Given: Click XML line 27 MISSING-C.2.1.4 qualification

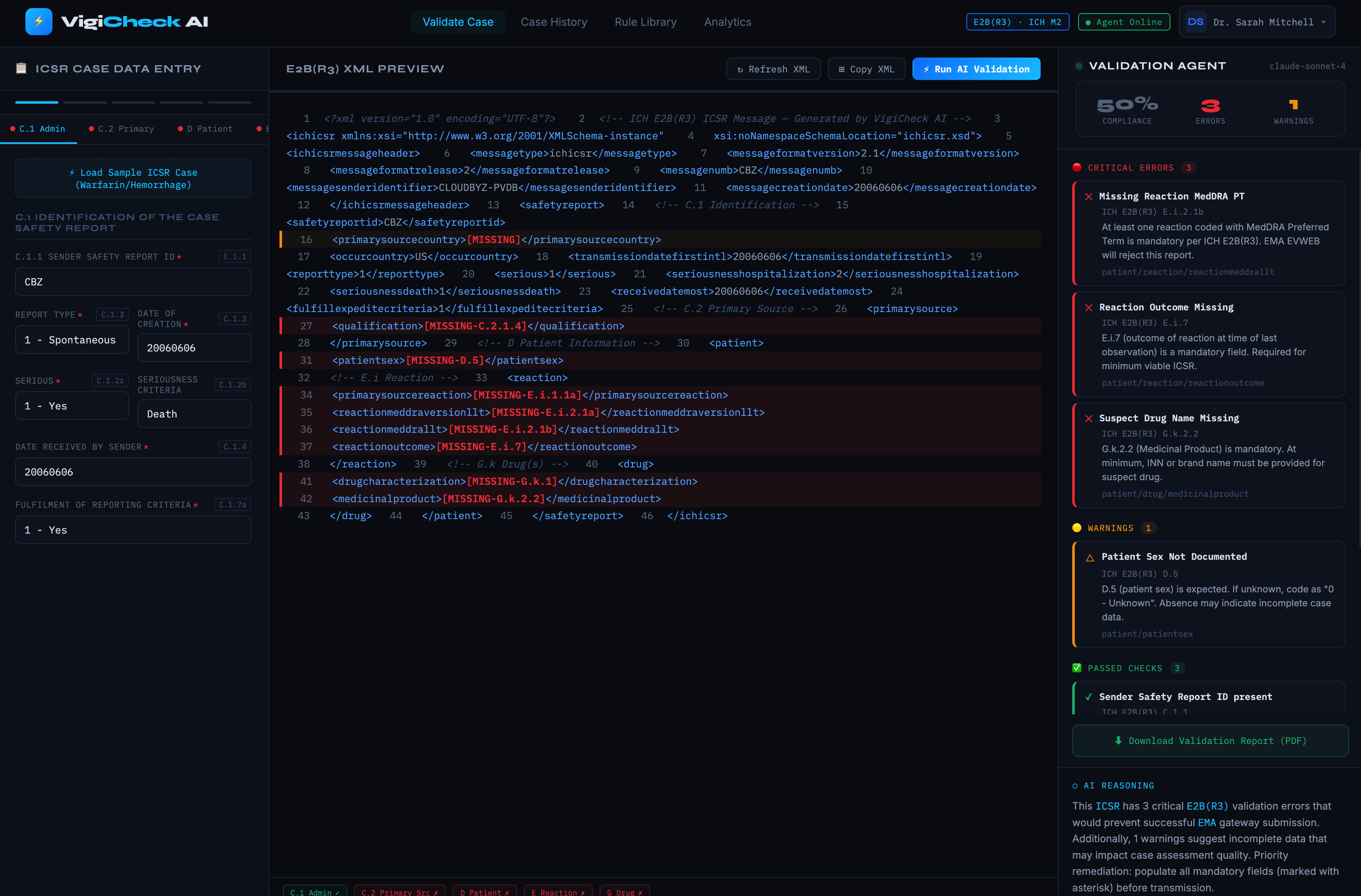Looking at the screenshot, I should 660,326.
